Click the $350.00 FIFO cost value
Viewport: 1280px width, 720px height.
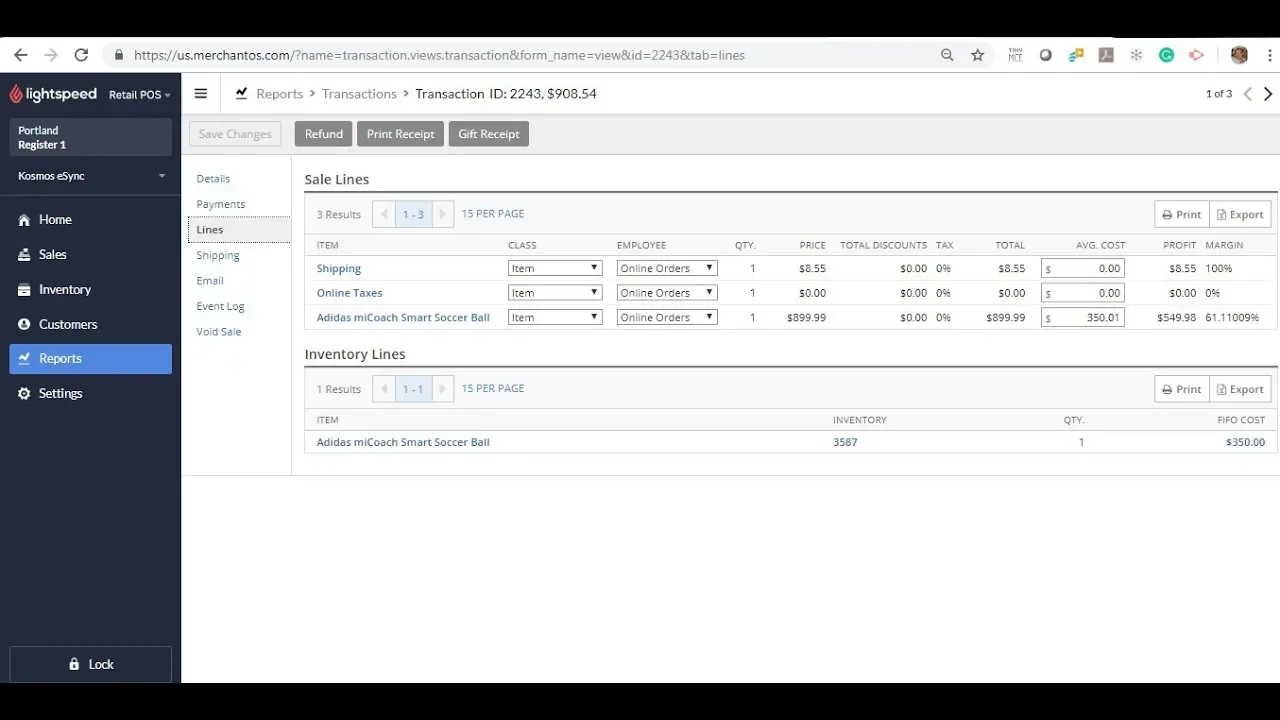click(x=1245, y=442)
